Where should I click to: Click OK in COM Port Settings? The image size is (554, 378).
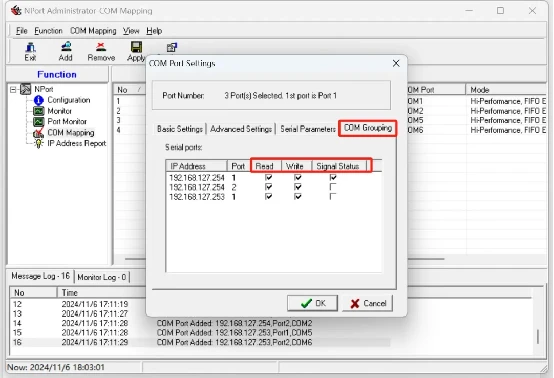tap(312, 303)
